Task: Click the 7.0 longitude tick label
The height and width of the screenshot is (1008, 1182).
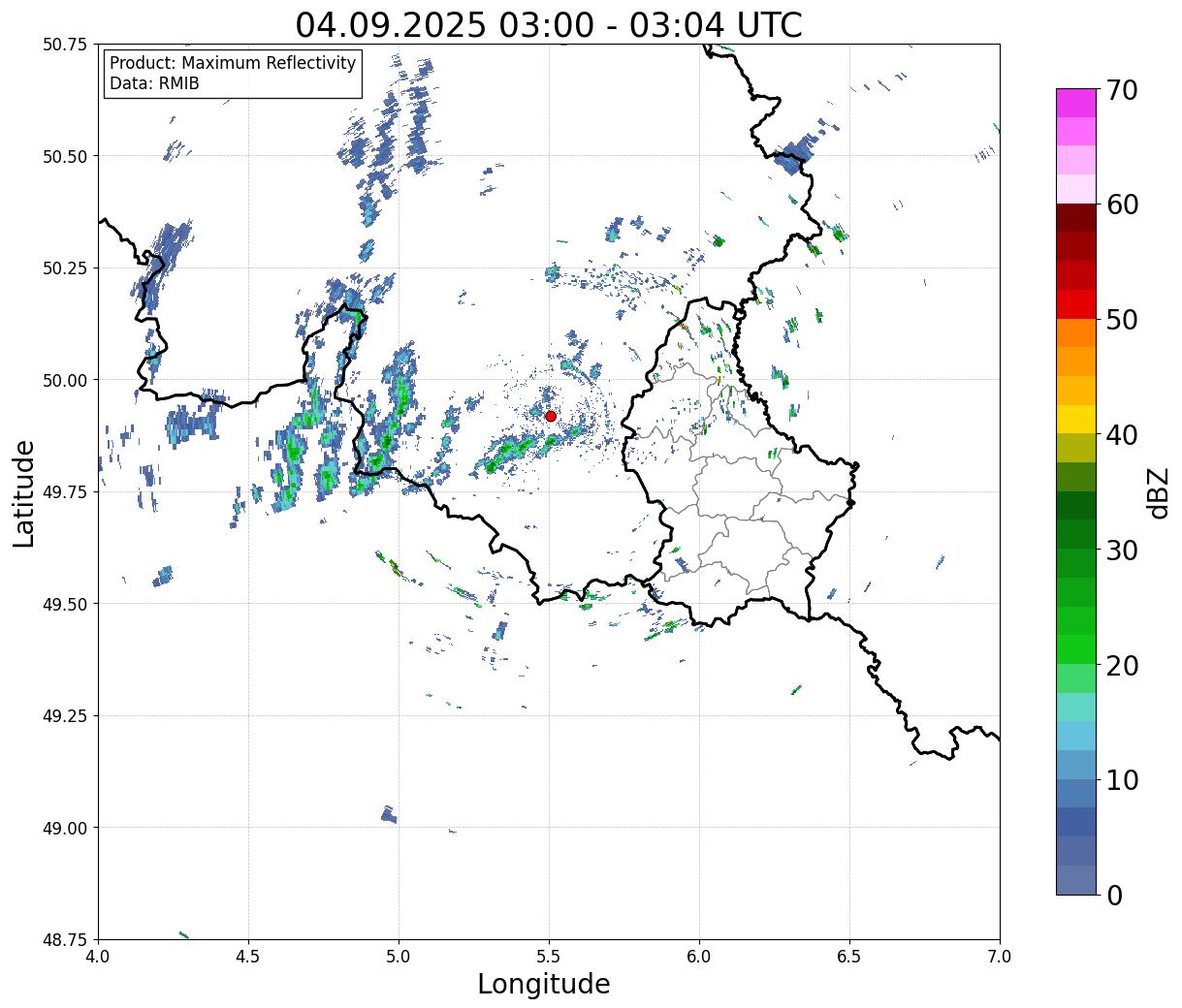Action: (1000, 957)
